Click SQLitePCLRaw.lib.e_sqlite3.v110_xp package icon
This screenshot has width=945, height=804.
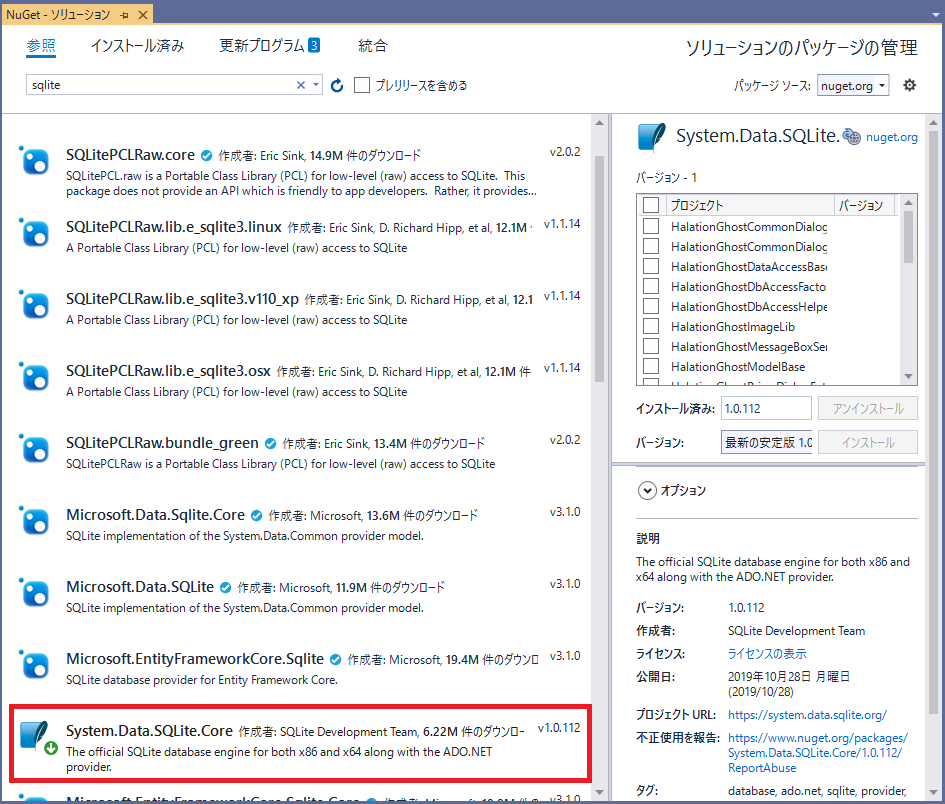(x=34, y=305)
